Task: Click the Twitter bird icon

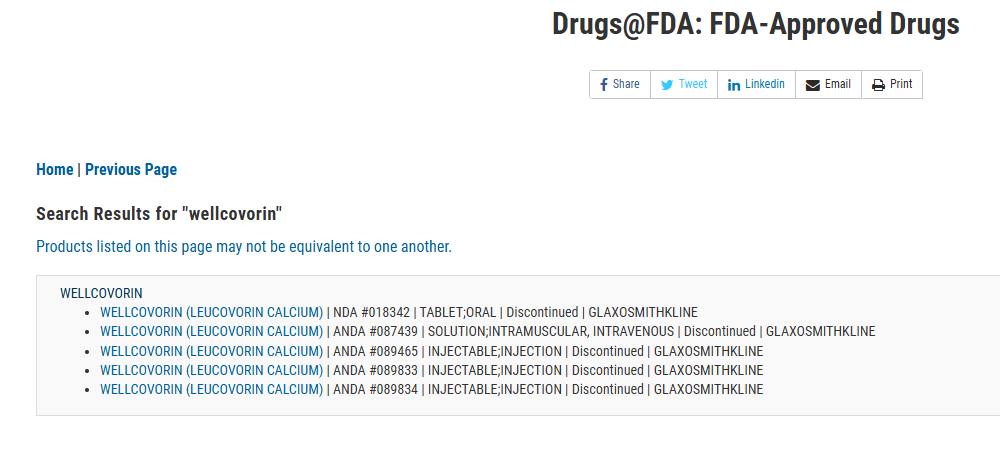Action: click(x=667, y=85)
